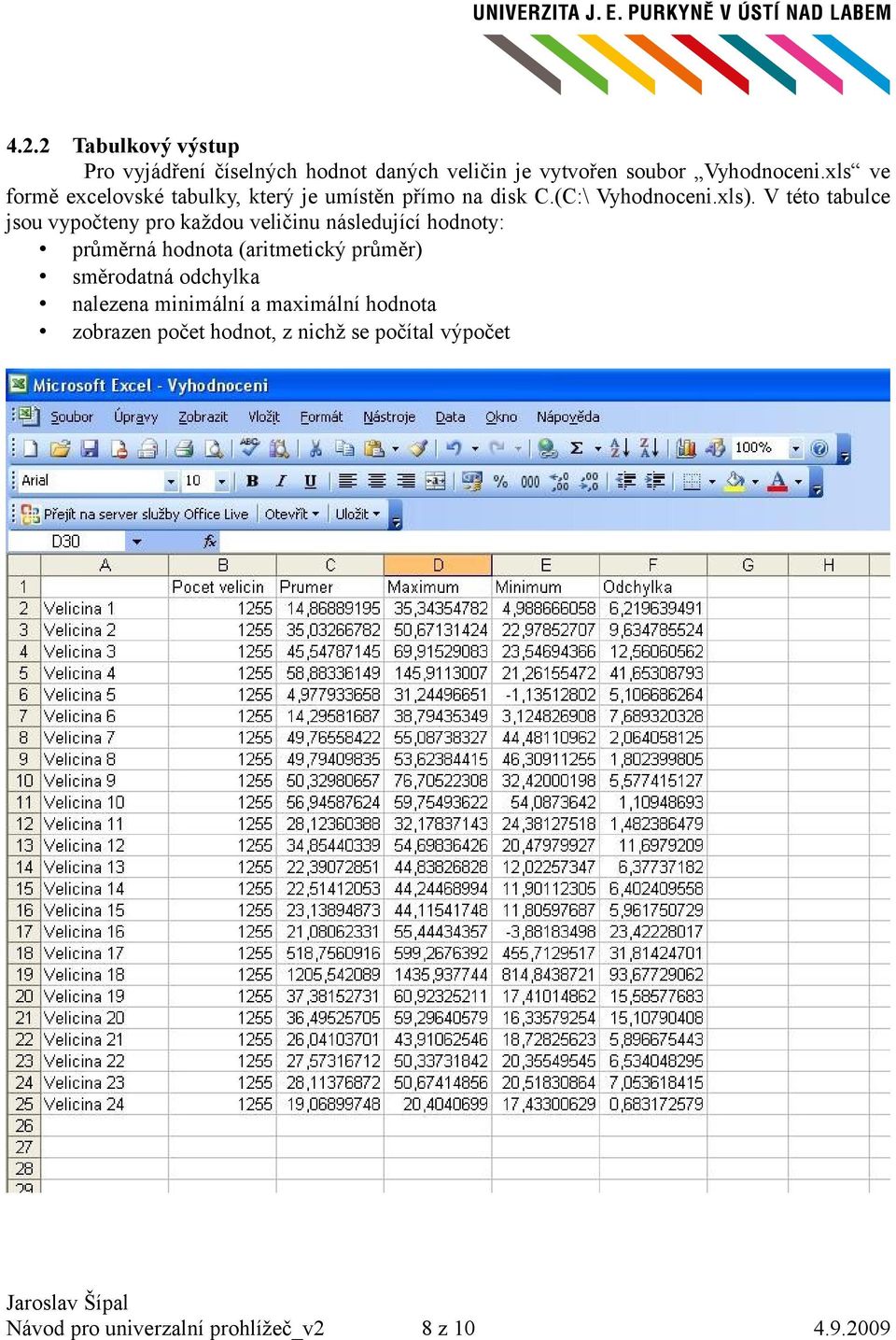
Task: Open the Soubor menu
Action: [x=72, y=417]
